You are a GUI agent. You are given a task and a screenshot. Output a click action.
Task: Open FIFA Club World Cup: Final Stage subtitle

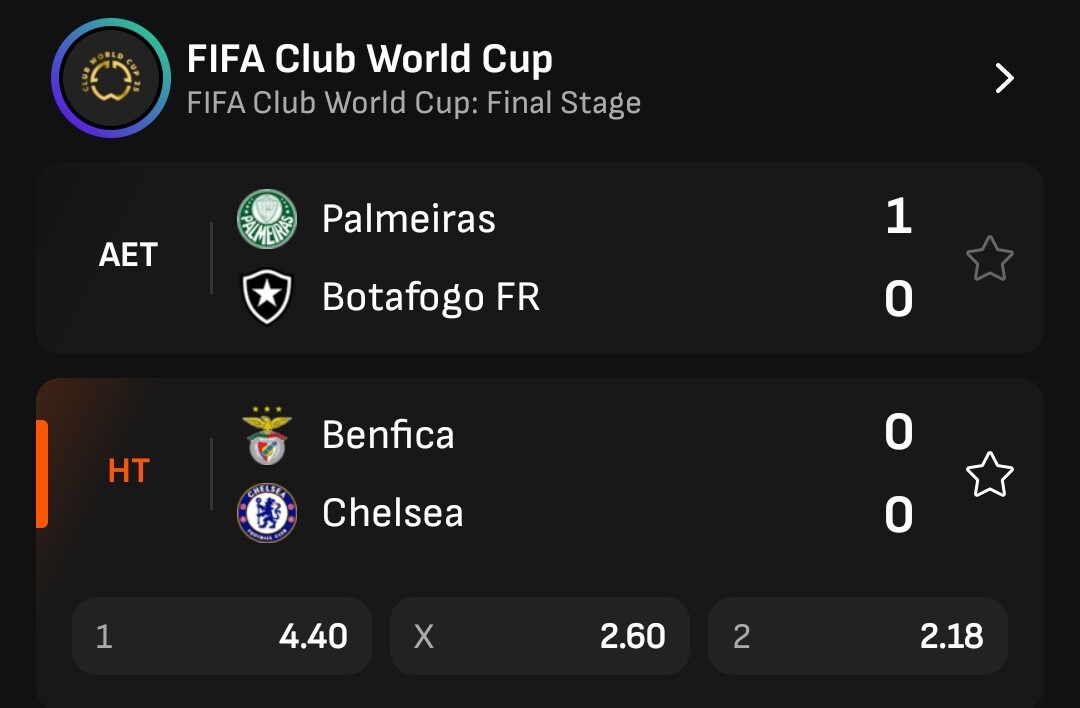[414, 103]
